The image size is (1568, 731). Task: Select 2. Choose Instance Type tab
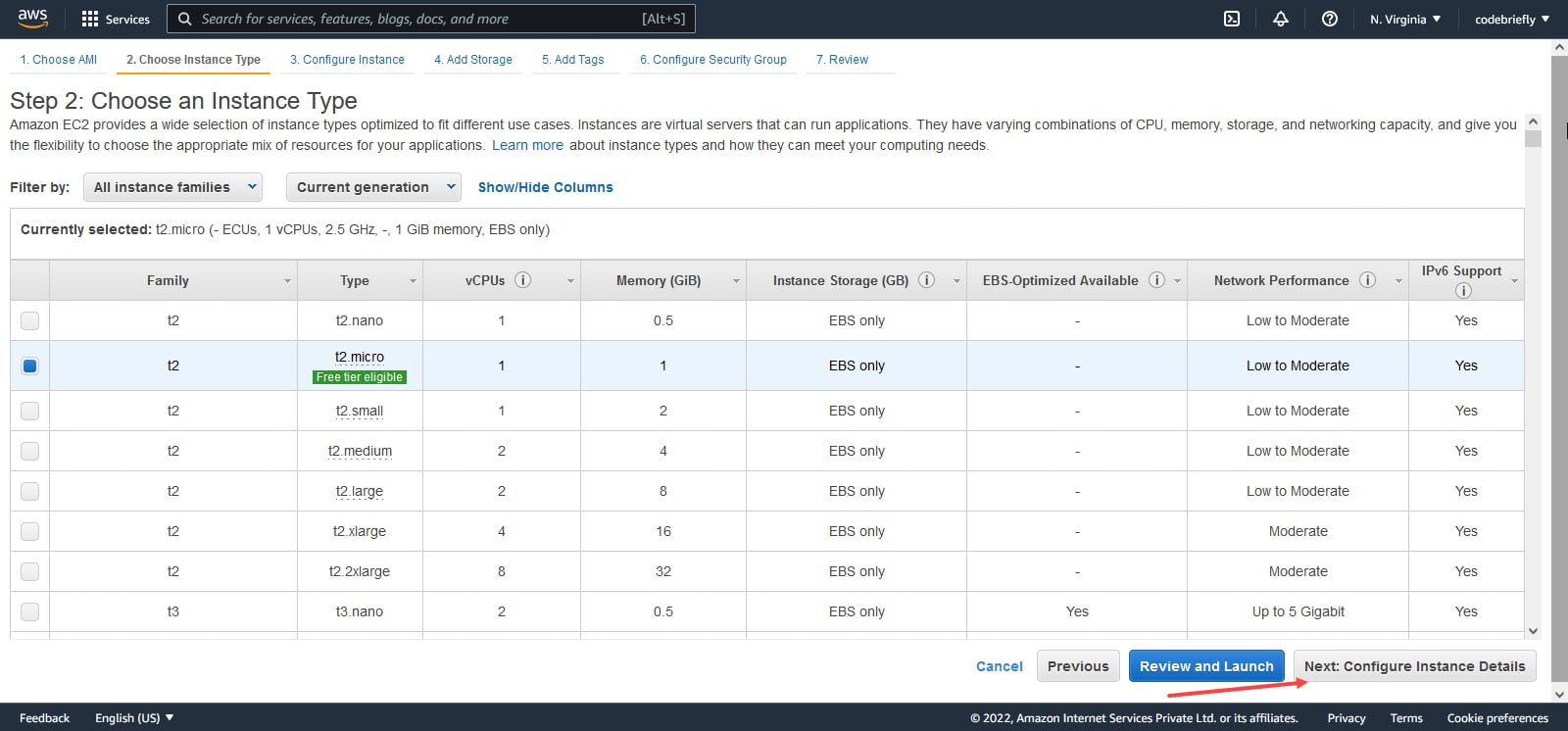click(193, 60)
